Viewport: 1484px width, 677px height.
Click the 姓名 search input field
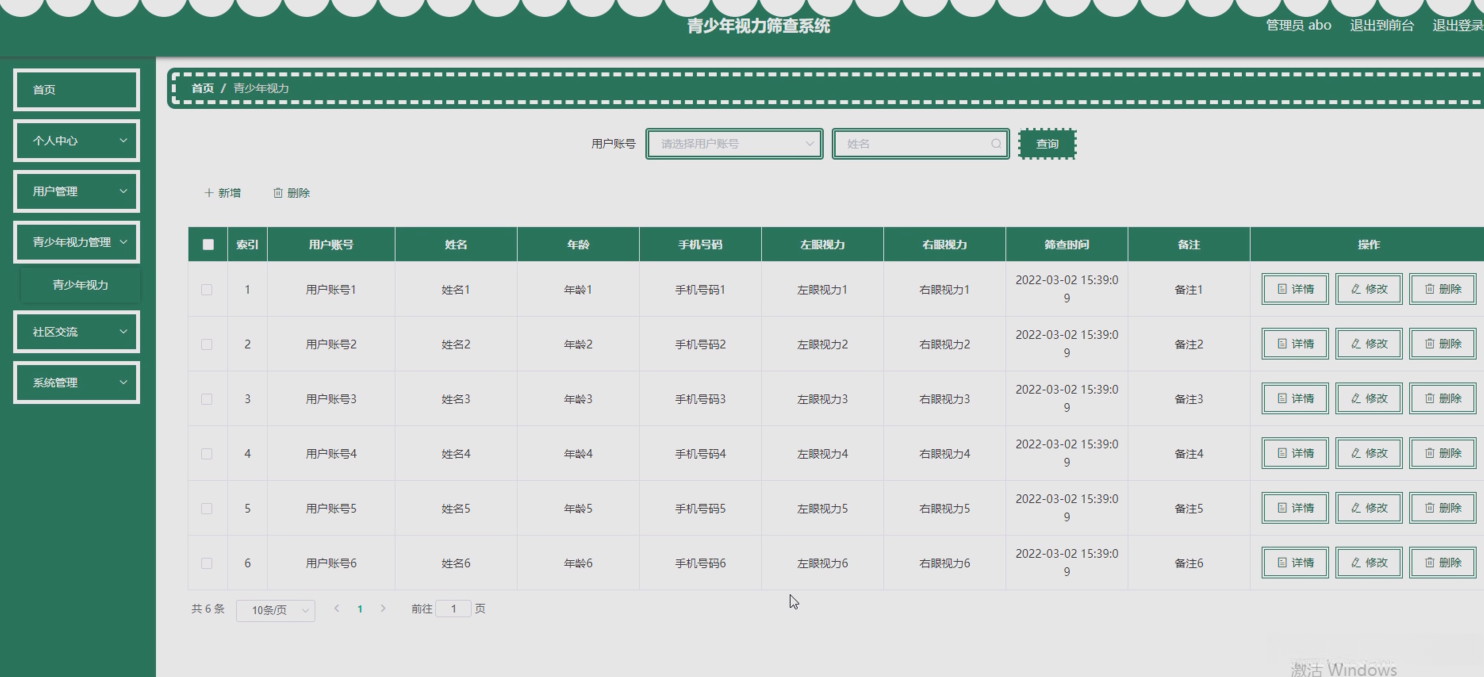pyautogui.click(x=921, y=144)
